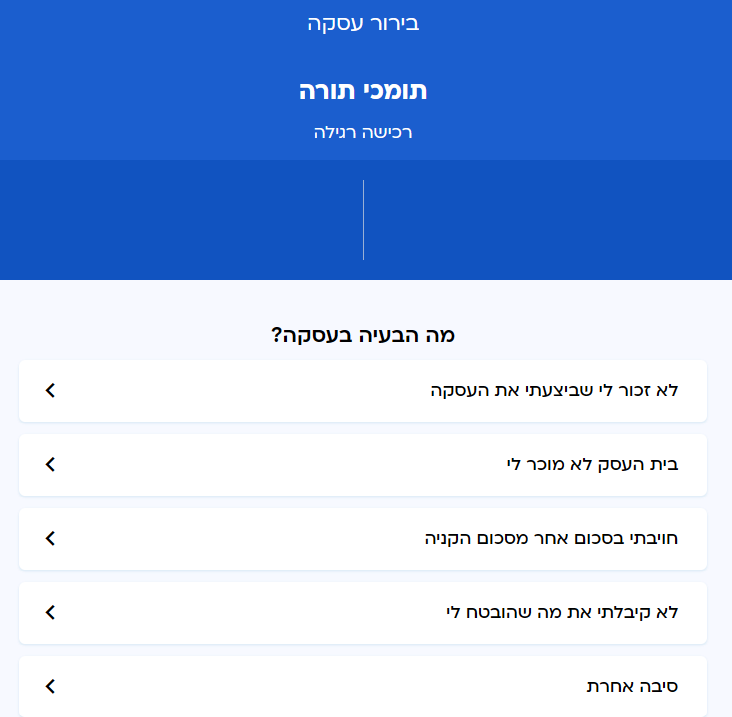Expand the 'סיבה אחרת' chevron

click(x=51, y=687)
